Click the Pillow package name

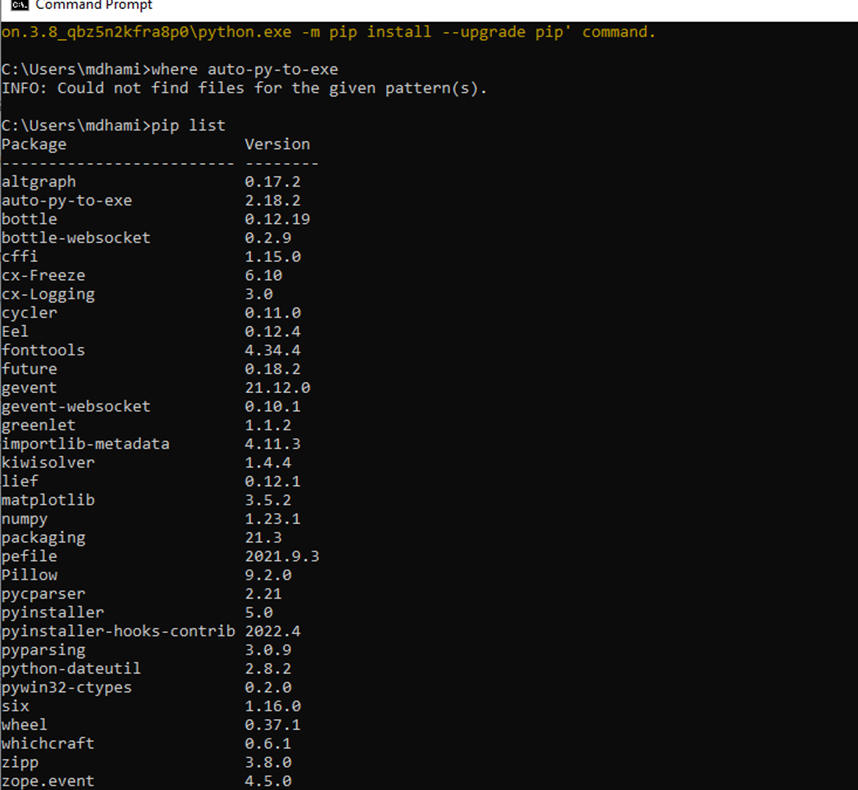click(29, 575)
